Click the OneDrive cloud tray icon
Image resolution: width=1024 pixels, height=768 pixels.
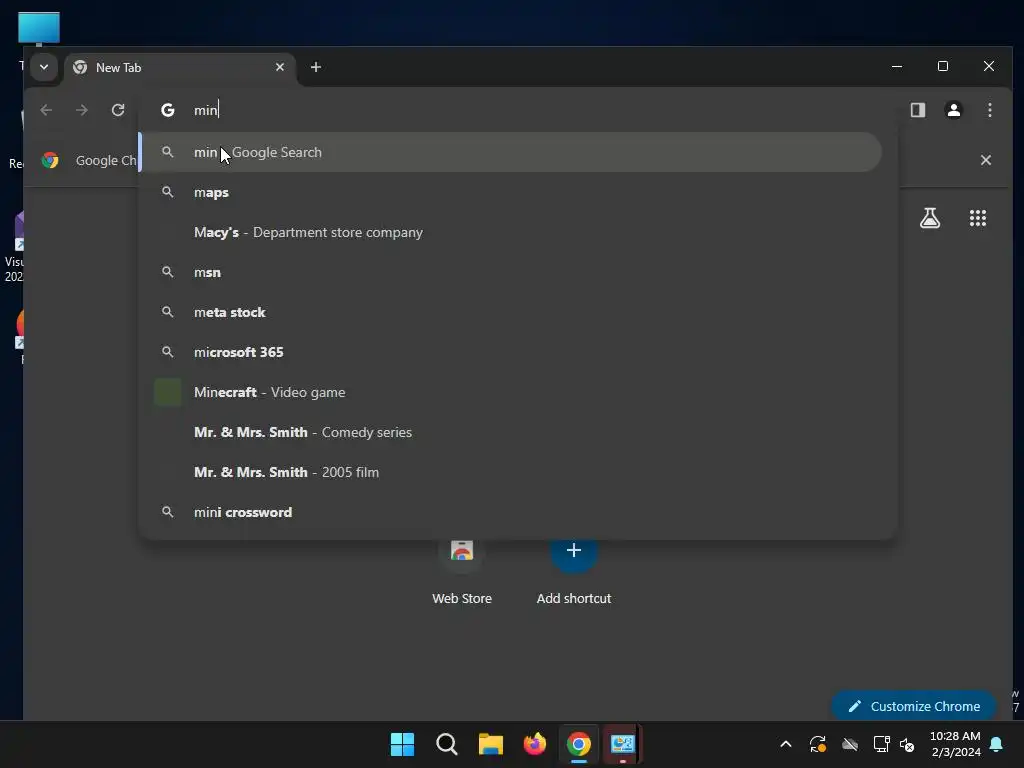point(850,744)
